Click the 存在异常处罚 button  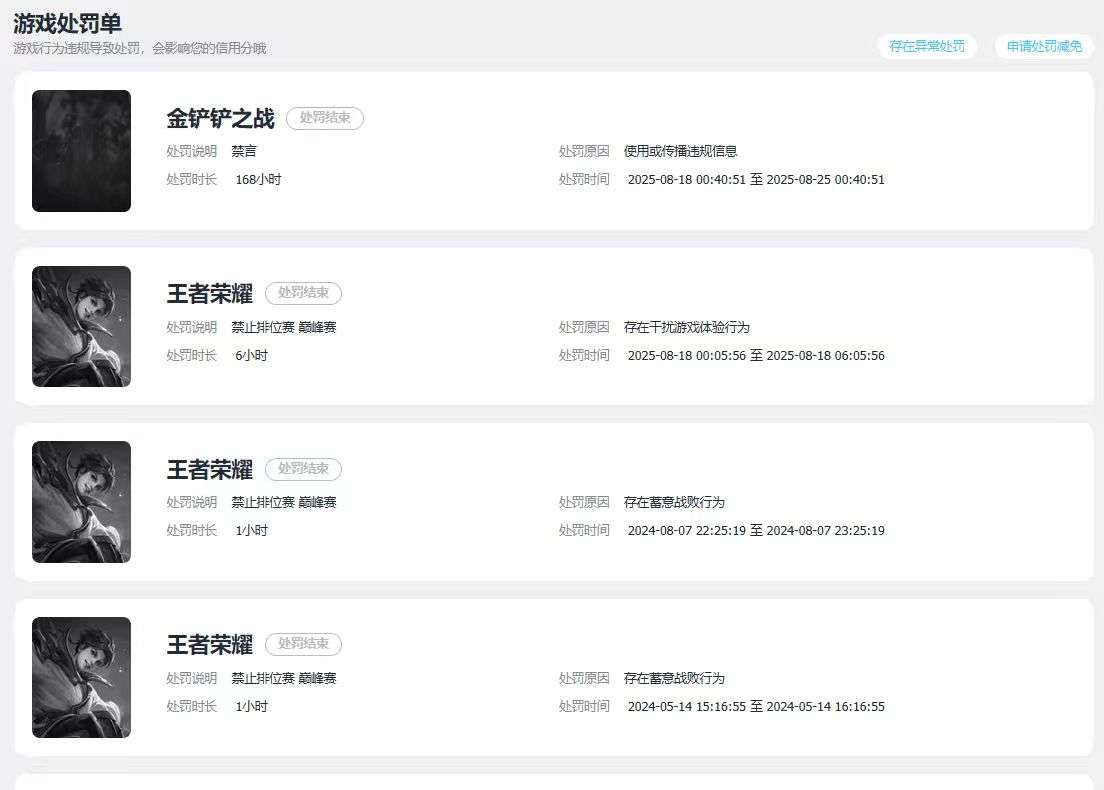(927, 46)
